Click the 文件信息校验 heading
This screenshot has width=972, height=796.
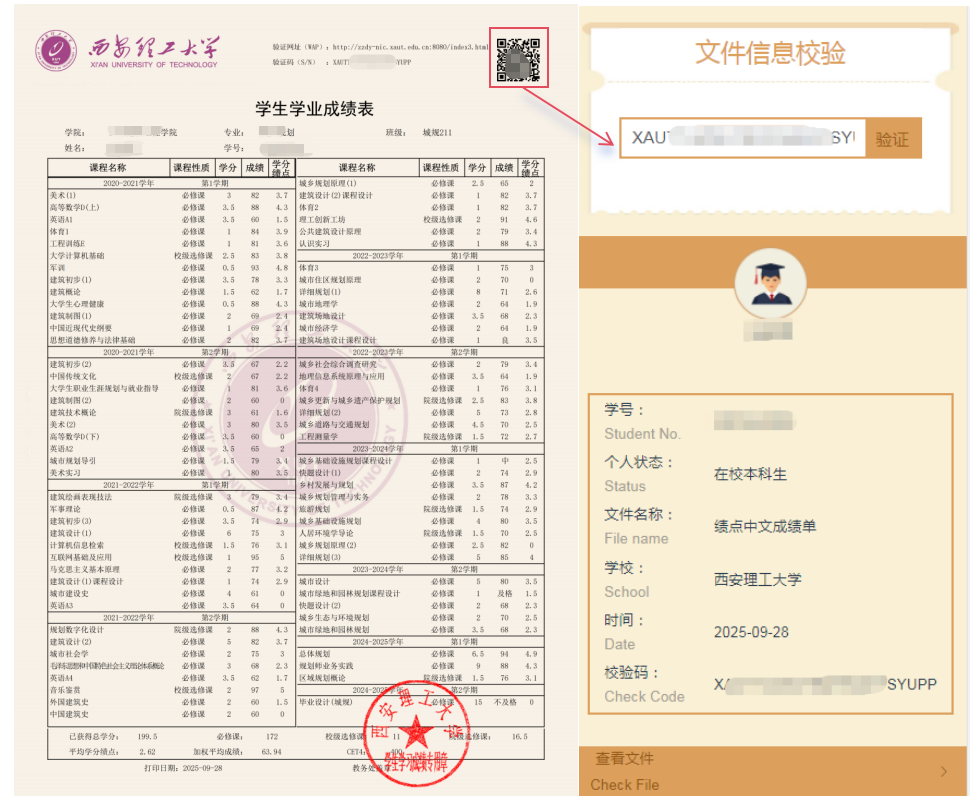770,52
